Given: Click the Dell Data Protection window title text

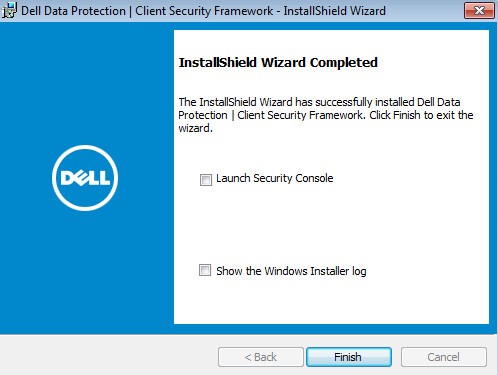Looking at the screenshot, I should pyautogui.click(x=203, y=11).
